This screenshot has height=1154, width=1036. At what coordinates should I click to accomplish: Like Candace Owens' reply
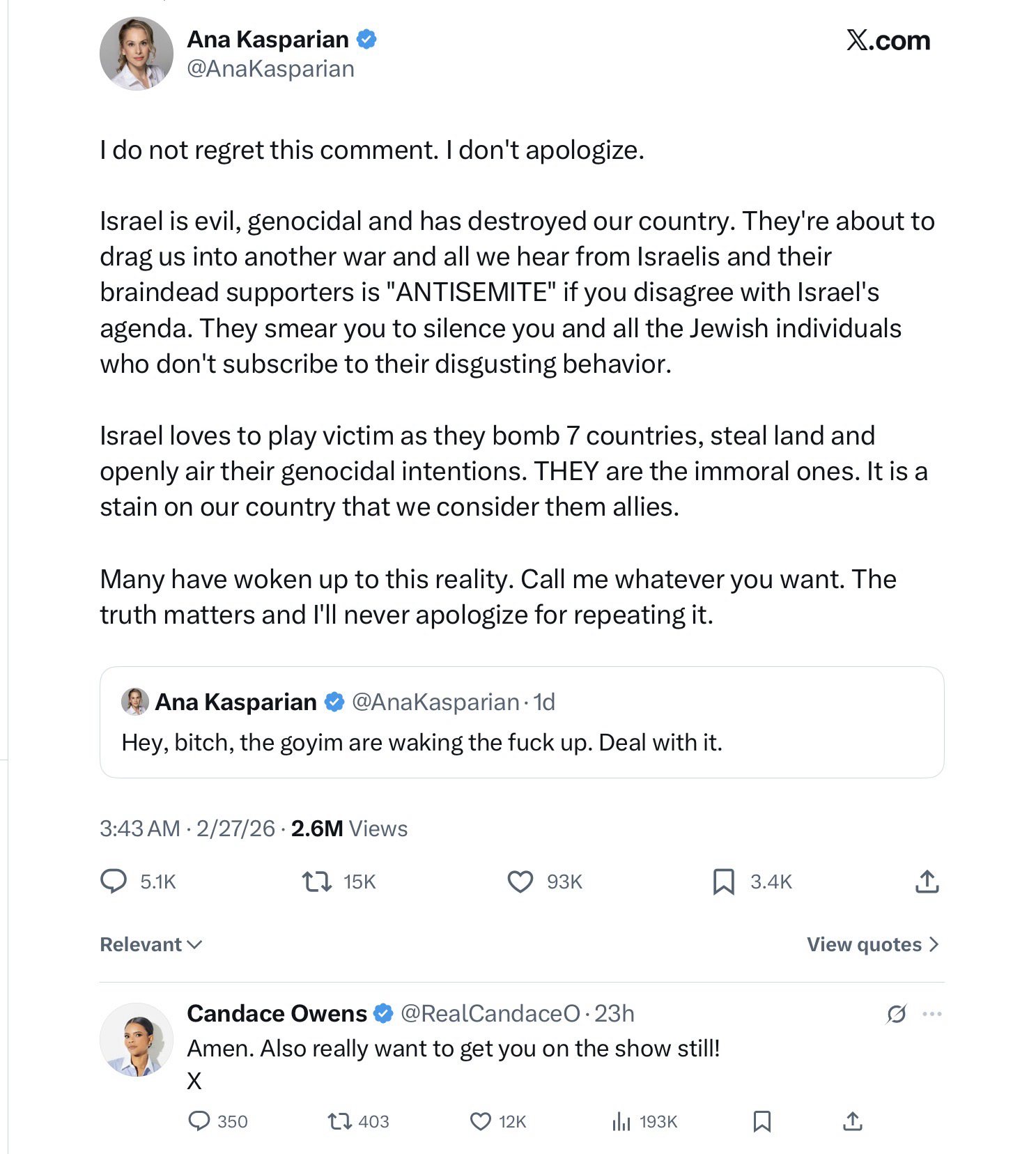click(481, 1121)
